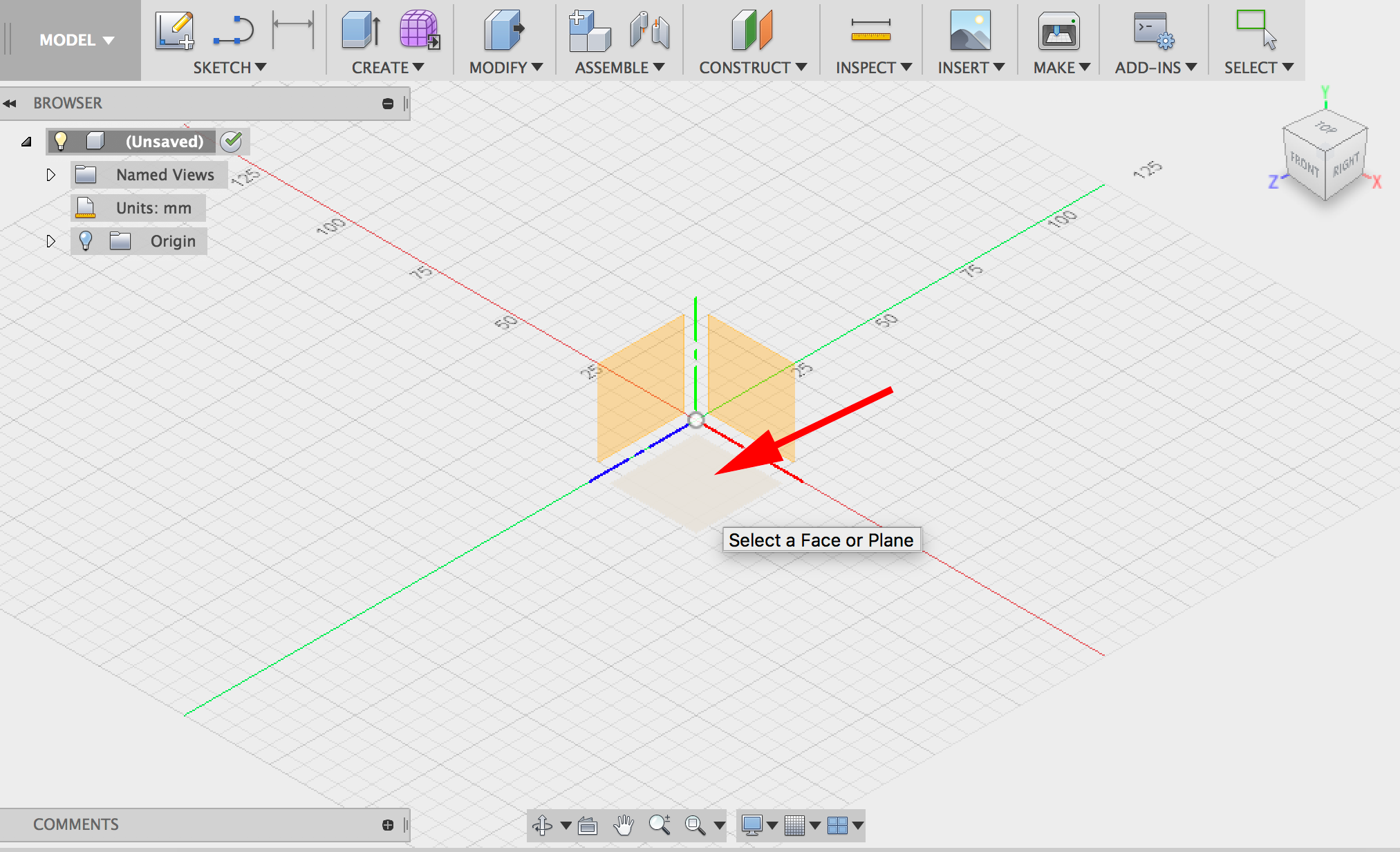Select the Named Views tree item label

(x=165, y=175)
